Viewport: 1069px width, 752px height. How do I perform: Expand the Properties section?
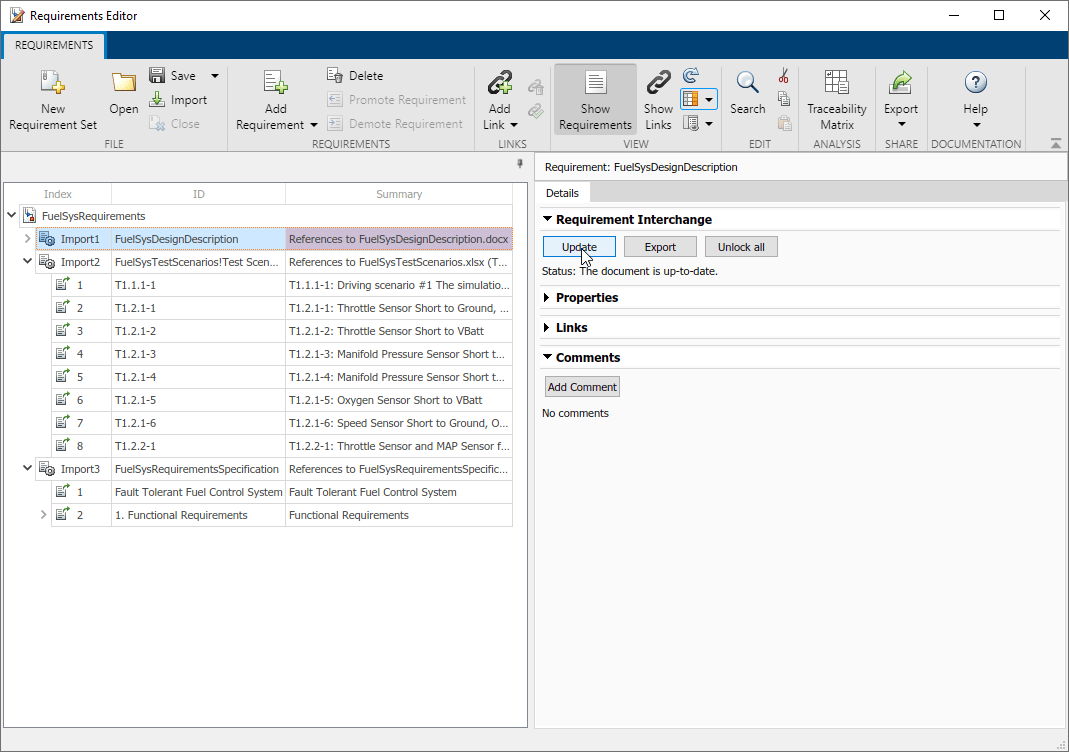548,298
